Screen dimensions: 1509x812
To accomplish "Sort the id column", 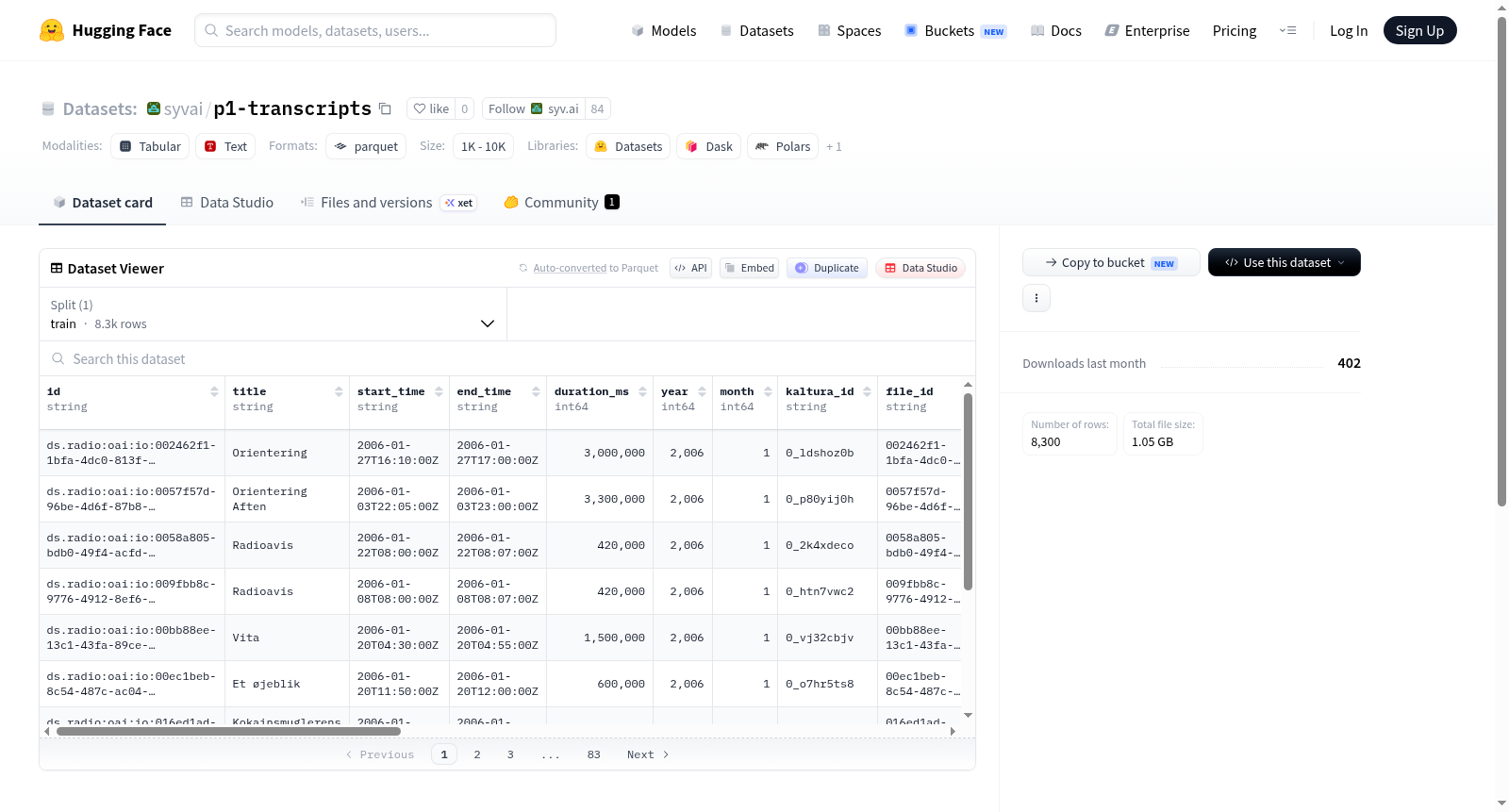I will (x=214, y=391).
